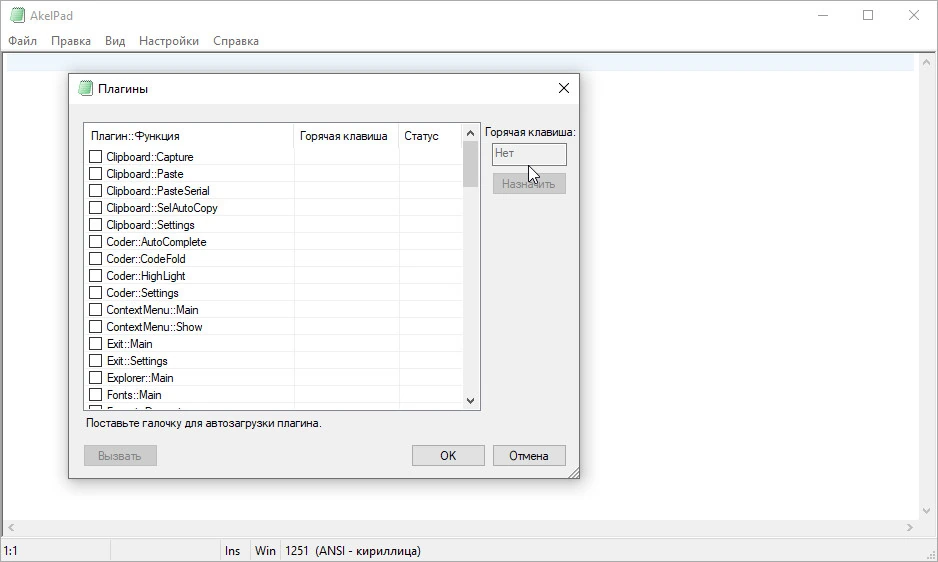The height and width of the screenshot is (562, 938).
Task: Check the Coder::HighLight checkbox
Action: [x=95, y=275]
